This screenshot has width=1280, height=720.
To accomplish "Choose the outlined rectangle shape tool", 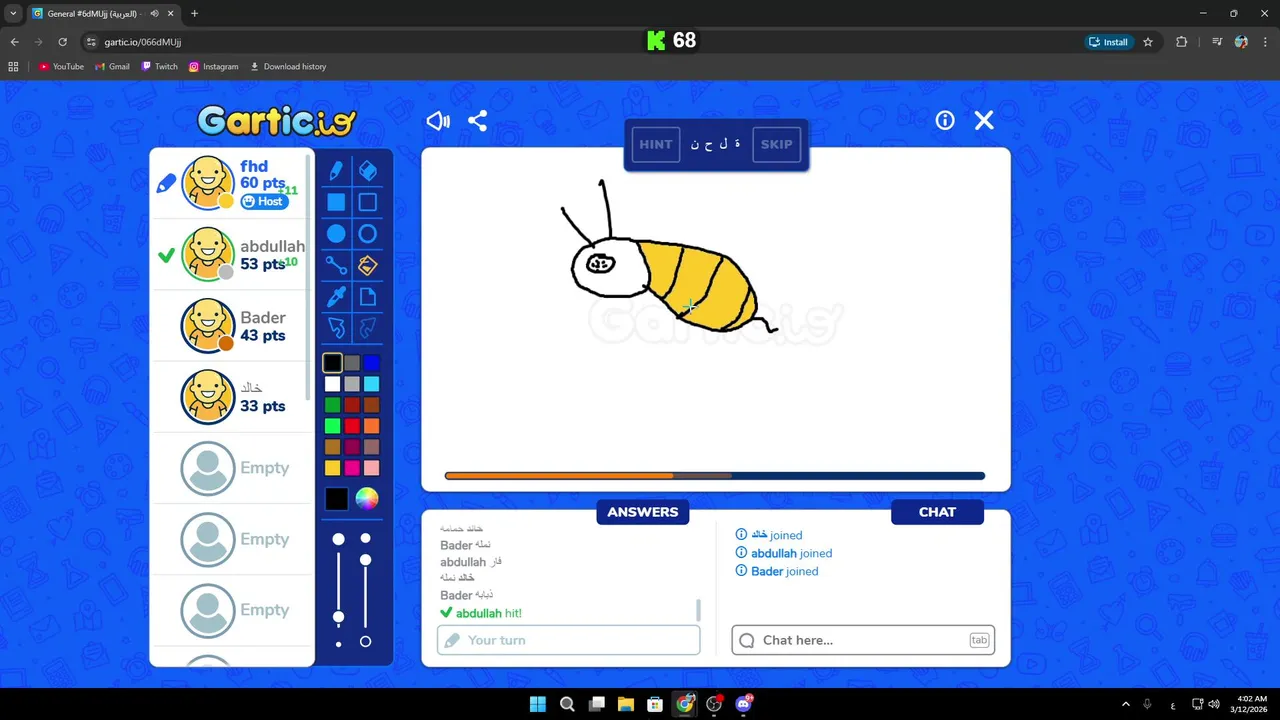I will [x=367, y=202].
